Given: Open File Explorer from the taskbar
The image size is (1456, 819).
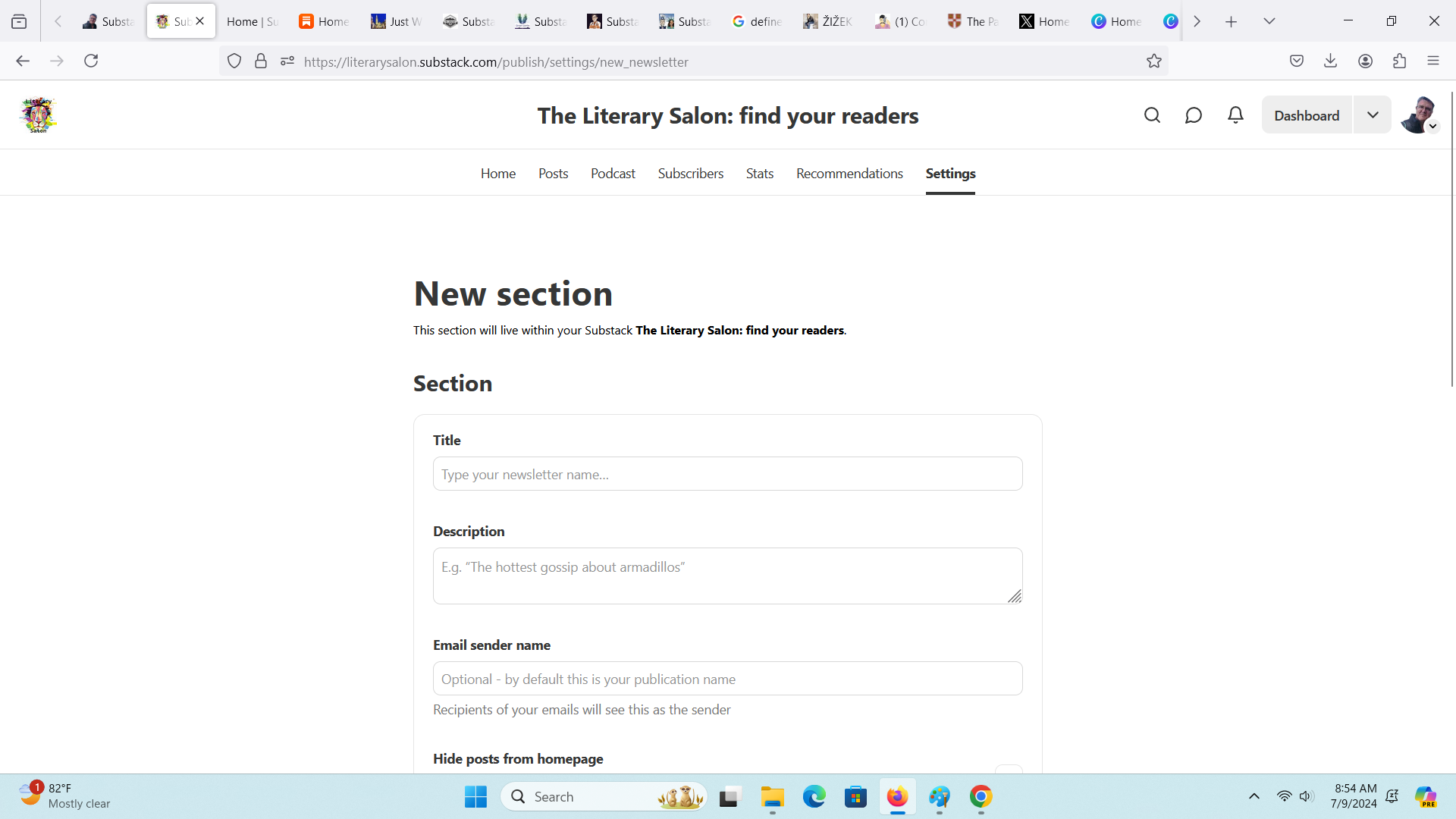Looking at the screenshot, I should [x=772, y=797].
